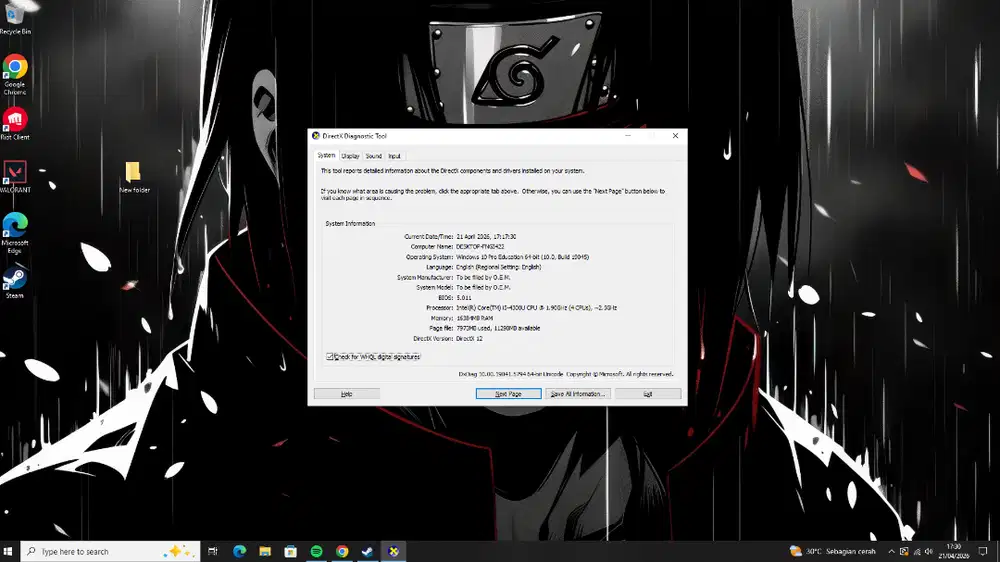Switch to the System tab

[x=326, y=156]
